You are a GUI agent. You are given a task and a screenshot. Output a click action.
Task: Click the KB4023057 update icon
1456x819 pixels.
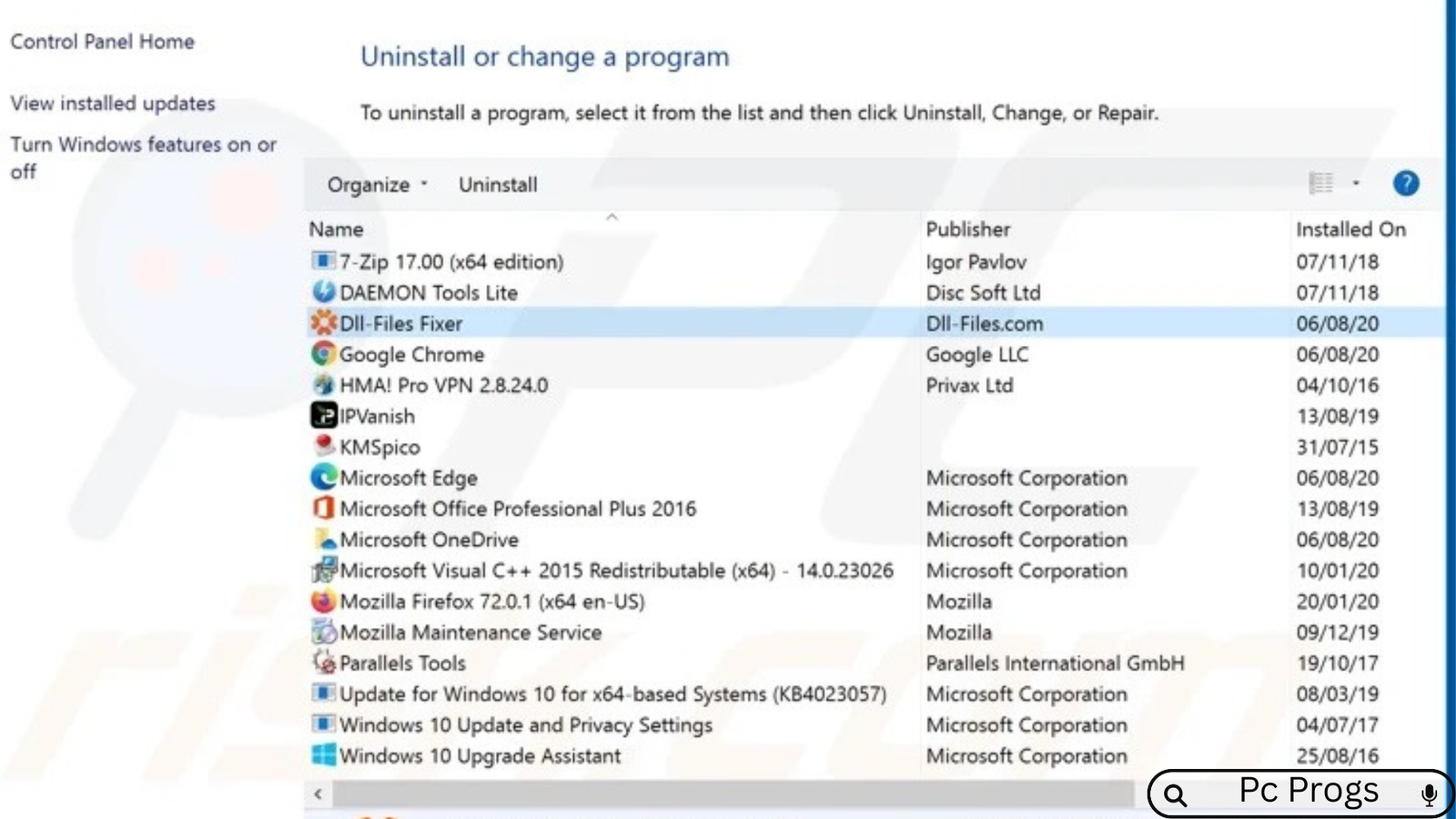[323, 693]
